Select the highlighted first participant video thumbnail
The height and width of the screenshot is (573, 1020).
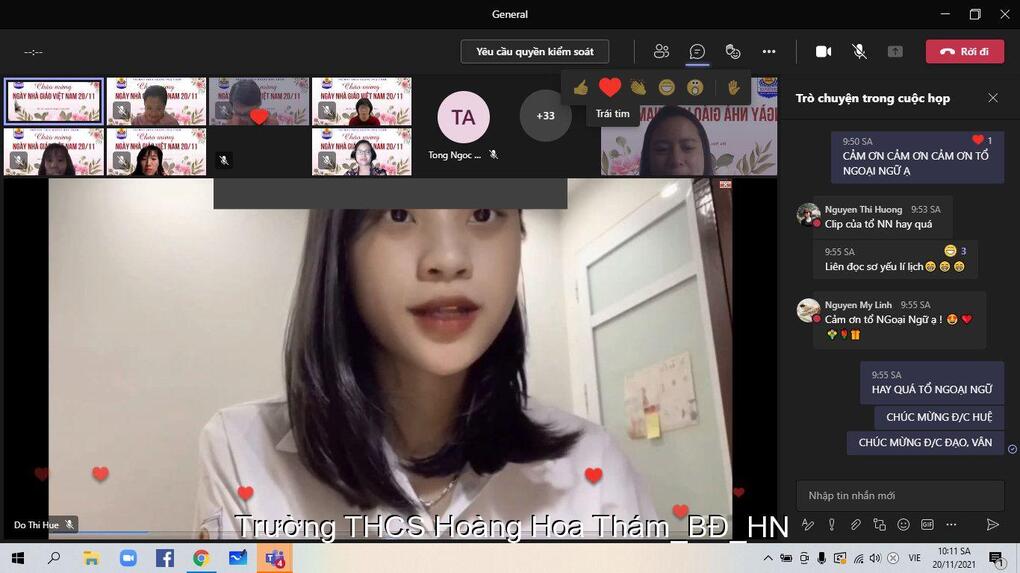(53, 101)
